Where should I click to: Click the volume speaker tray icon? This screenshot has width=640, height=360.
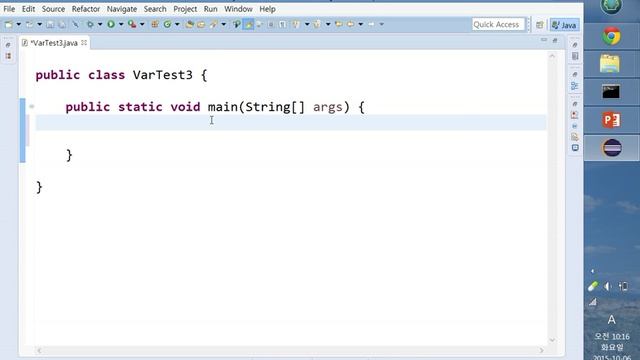(x=608, y=287)
